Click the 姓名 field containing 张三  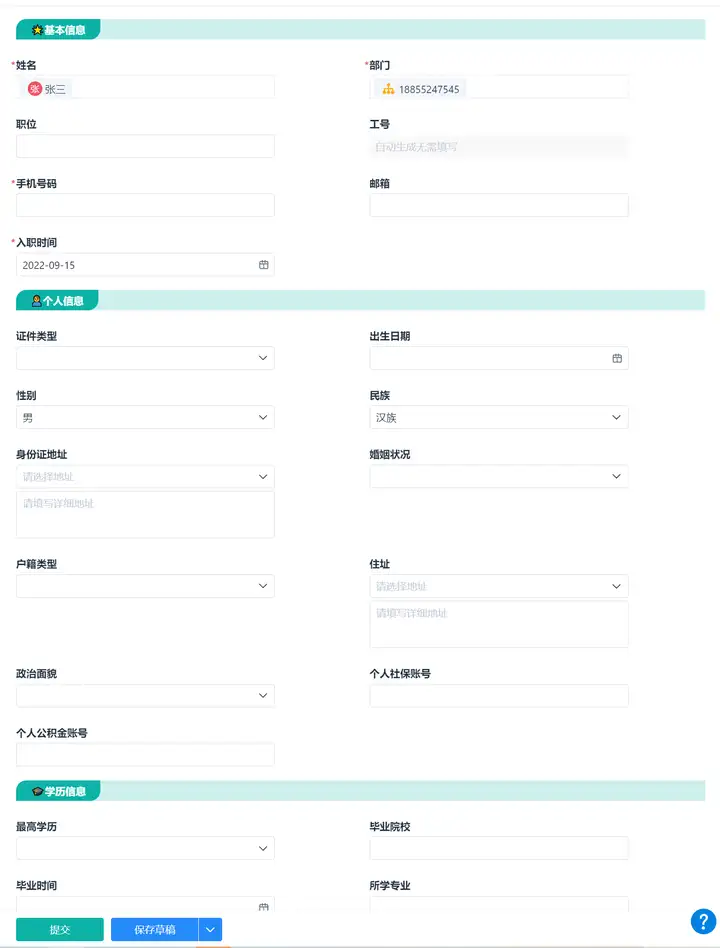(x=145, y=88)
